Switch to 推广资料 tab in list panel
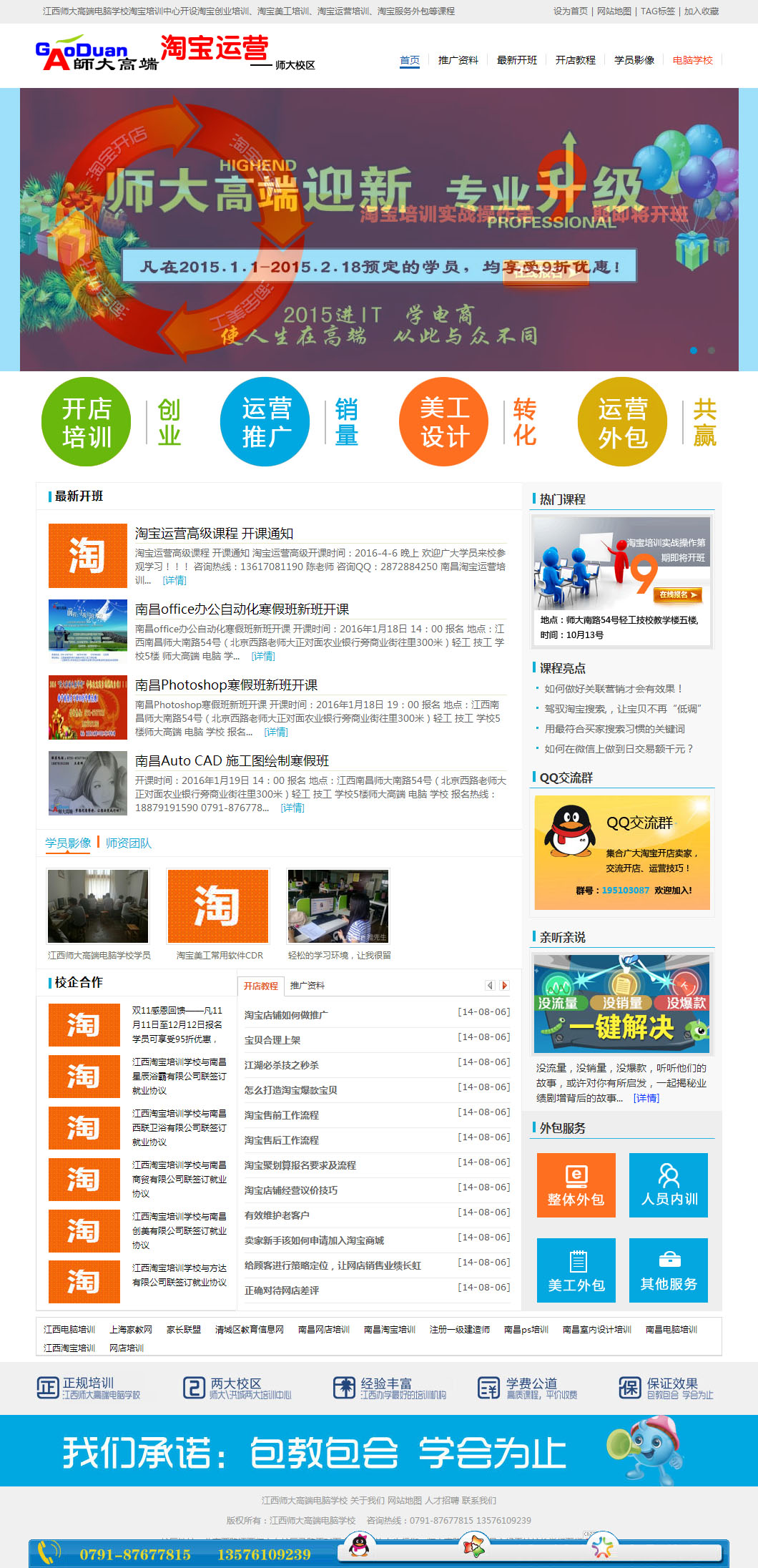758x1568 pixels. 307,986
